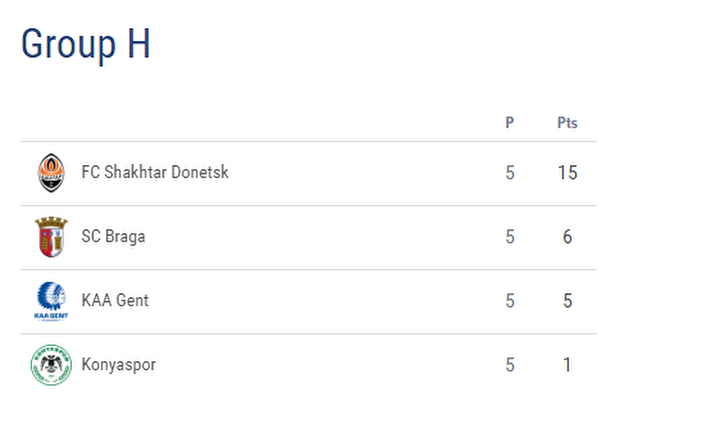The image size is (720, 433).
Task: Click the Pts column header
Action: coord(567,123)
